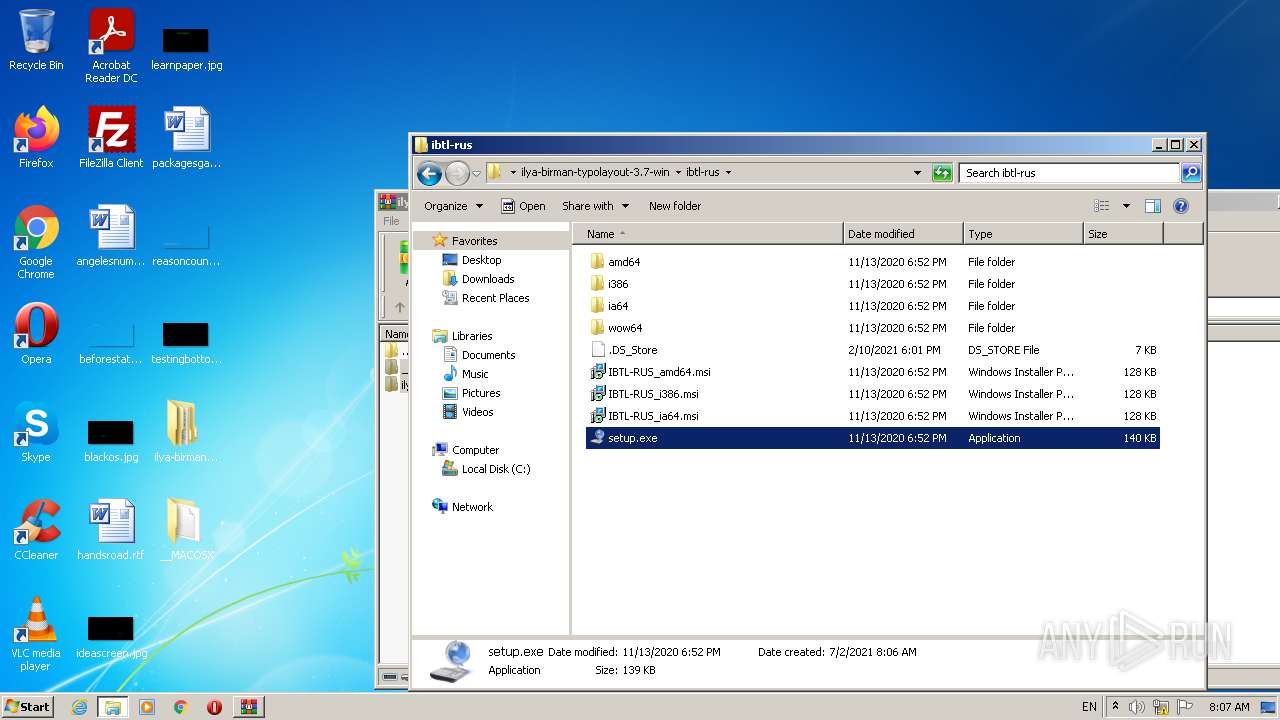Screen dimensions: 1280x720
Task: Click the Explorer Back navigation button
Action: 429,173
